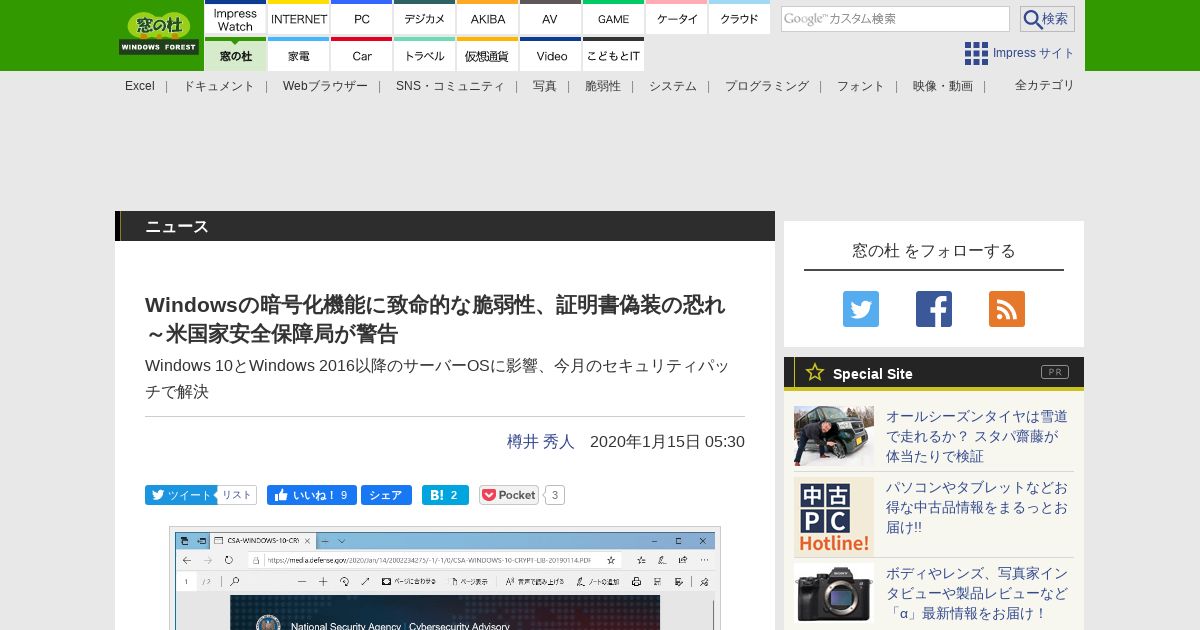This screenshot has height=630, width=1200.
Task: Click the NSA advisory screenshot image
Action: pyautogui.click(x=445, y=579)
